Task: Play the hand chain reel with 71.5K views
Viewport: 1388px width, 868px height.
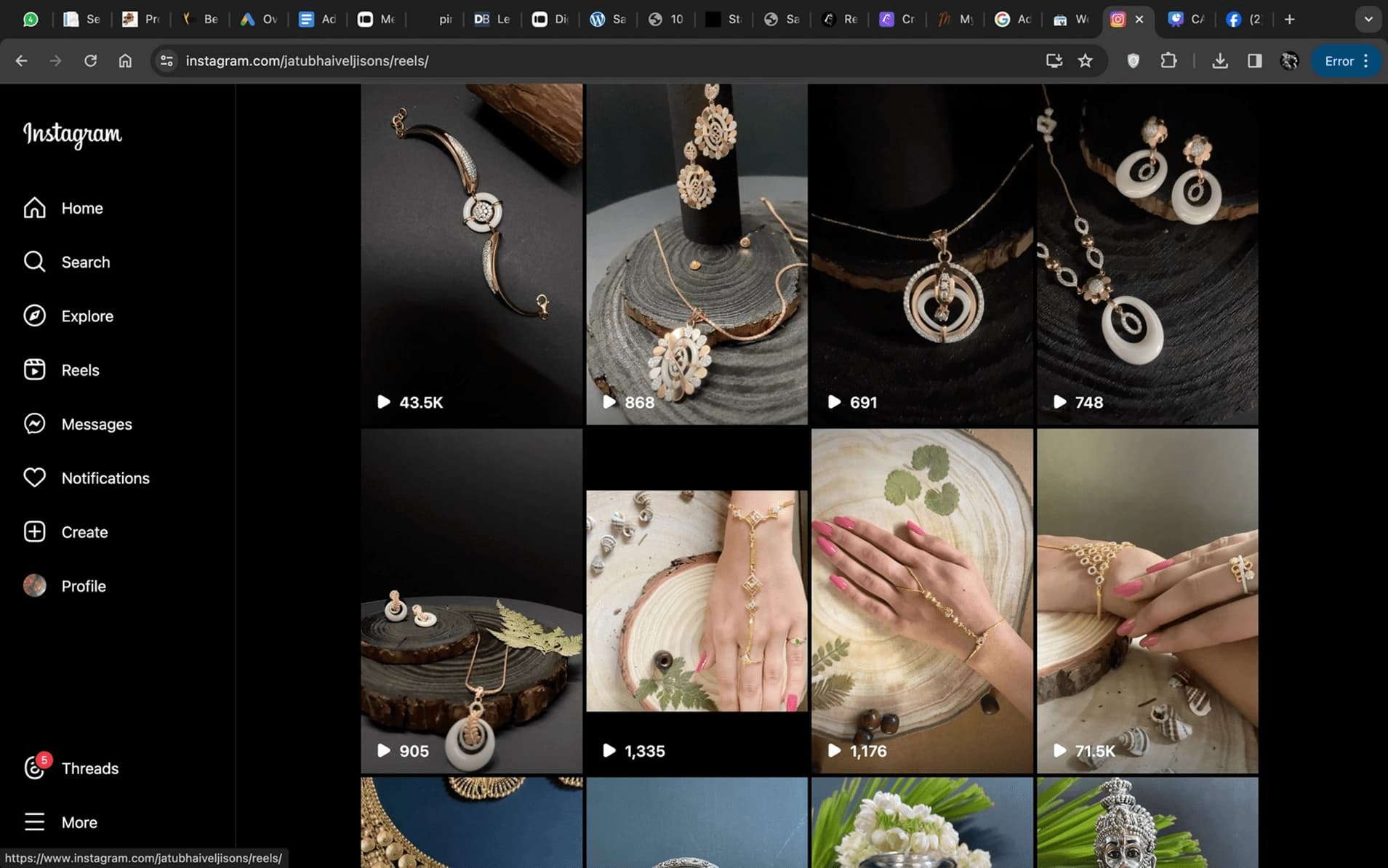Action: (x=1147, y=600)
